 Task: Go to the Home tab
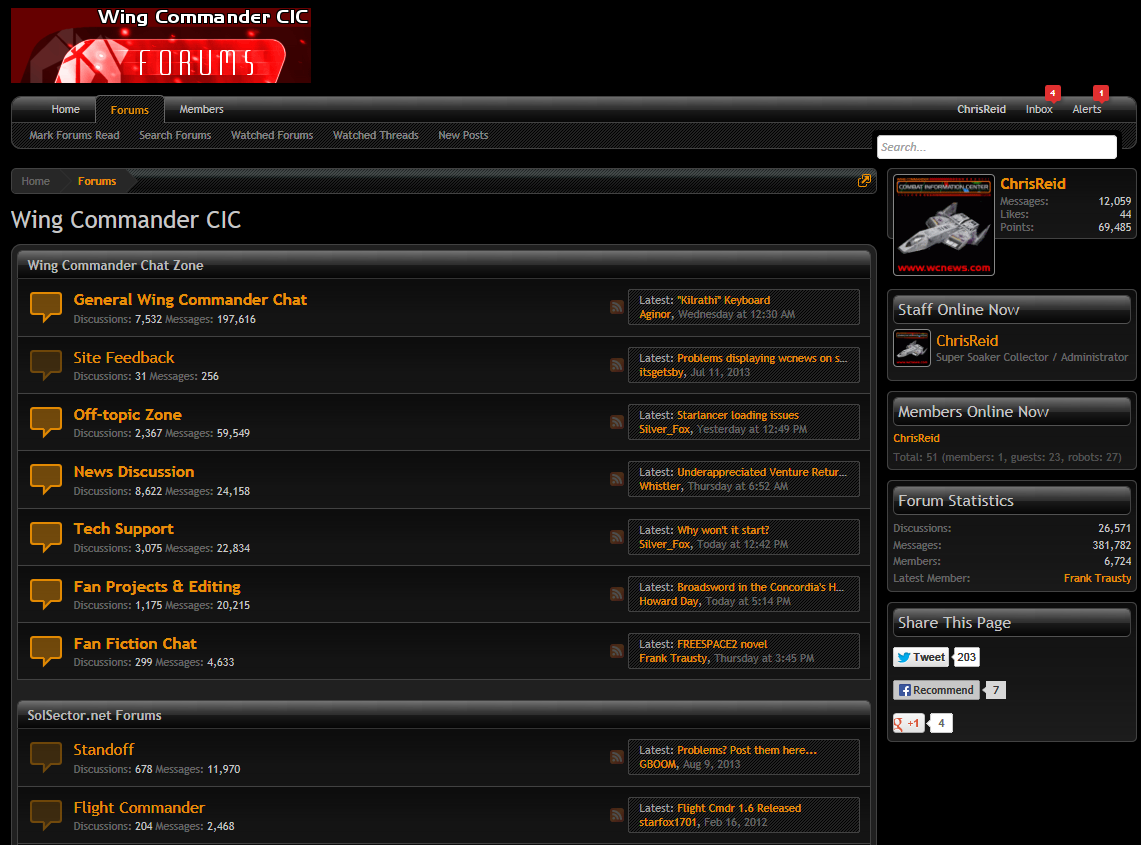66,109
